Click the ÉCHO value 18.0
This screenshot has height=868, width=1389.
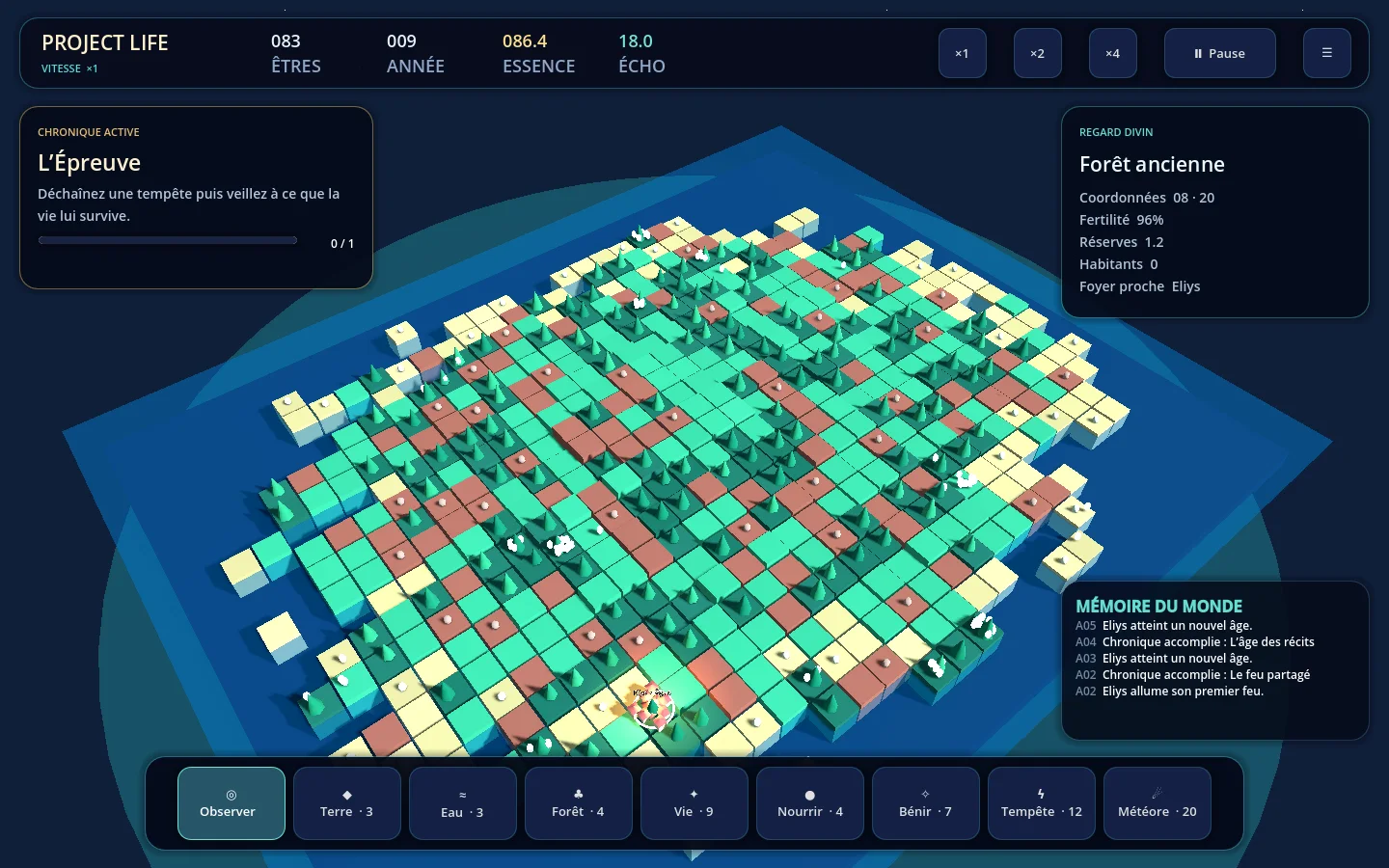636,41
